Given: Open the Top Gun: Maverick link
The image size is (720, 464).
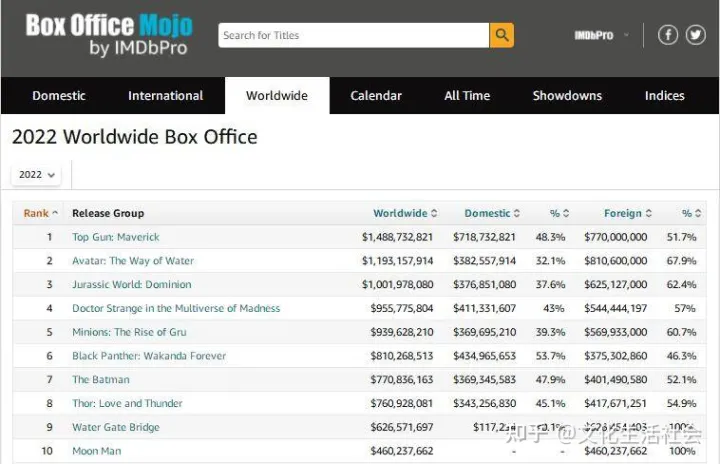Looking at the screenshot, I should 115,237.
